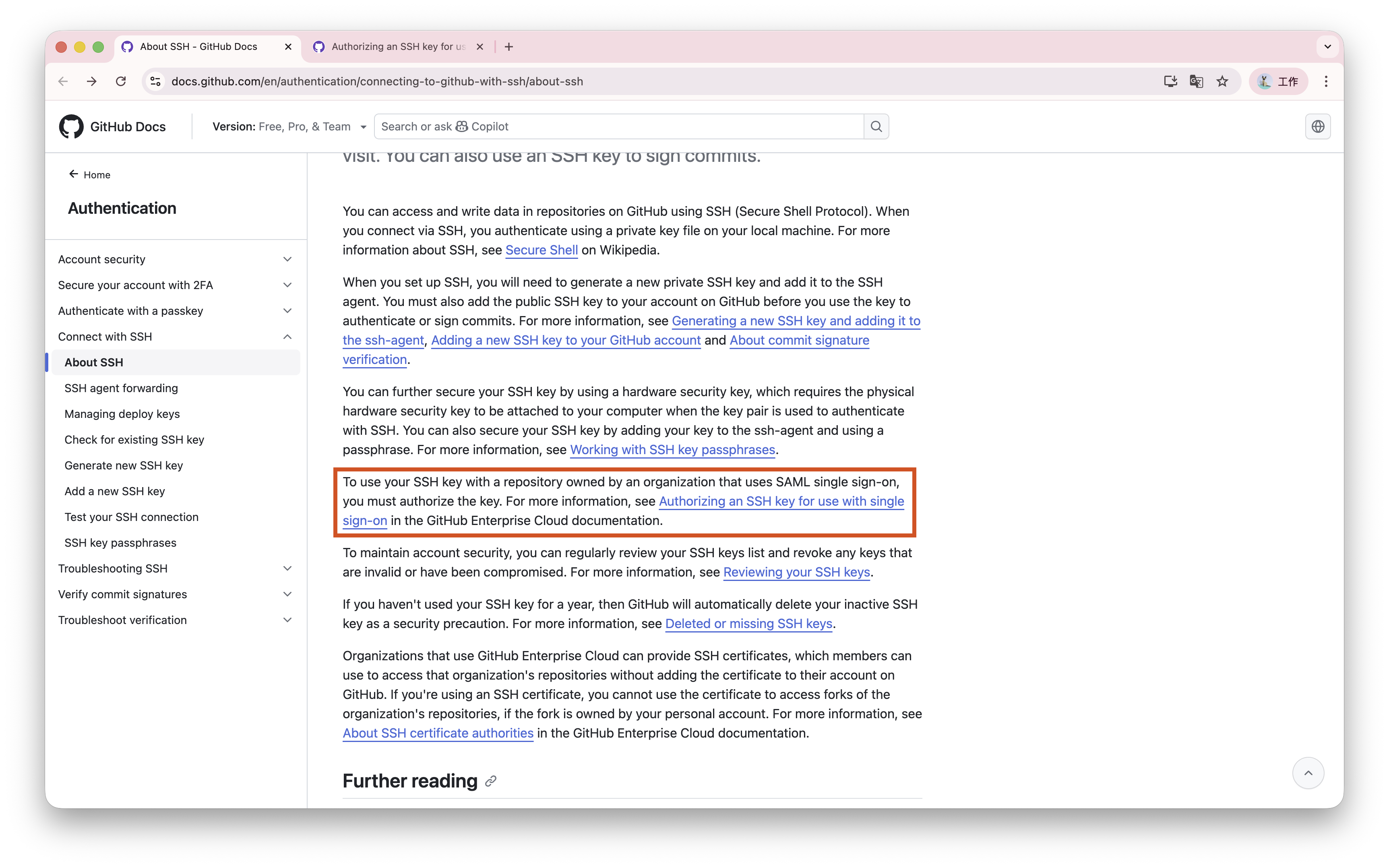Select SSH agent forwarding in sidebar
Viewport: 1389px width, 868px height.
(121, 388)
